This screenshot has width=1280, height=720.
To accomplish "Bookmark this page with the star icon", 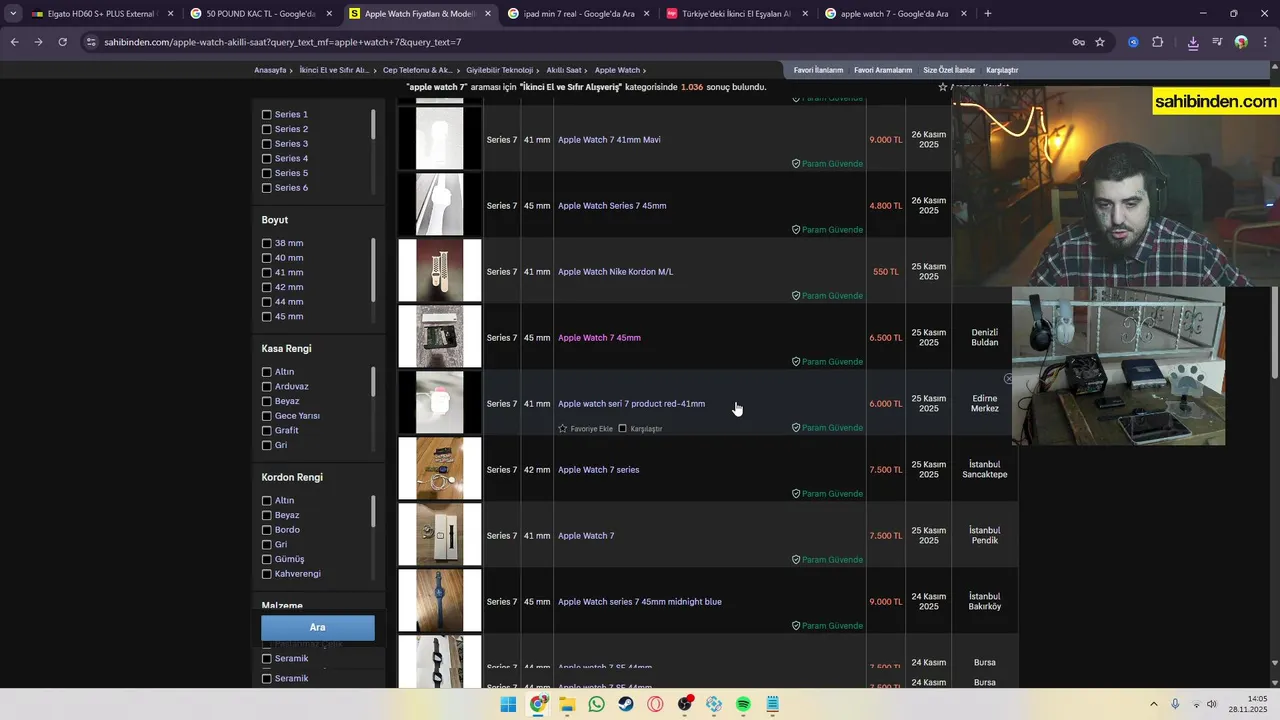I will (1100, 42).
